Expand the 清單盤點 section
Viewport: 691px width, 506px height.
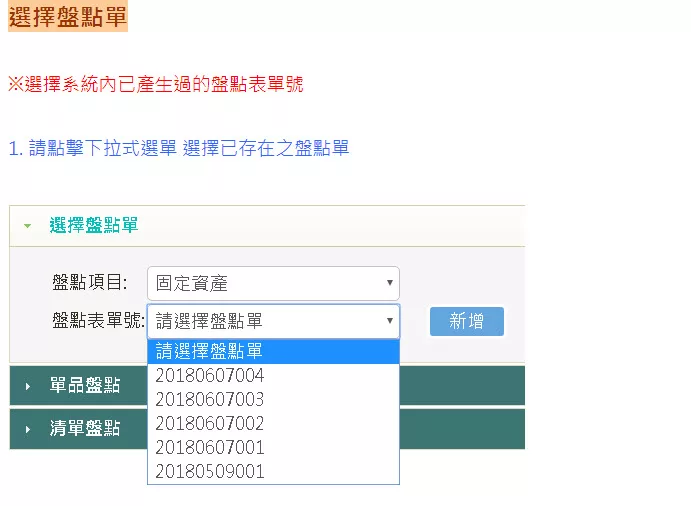85,429
